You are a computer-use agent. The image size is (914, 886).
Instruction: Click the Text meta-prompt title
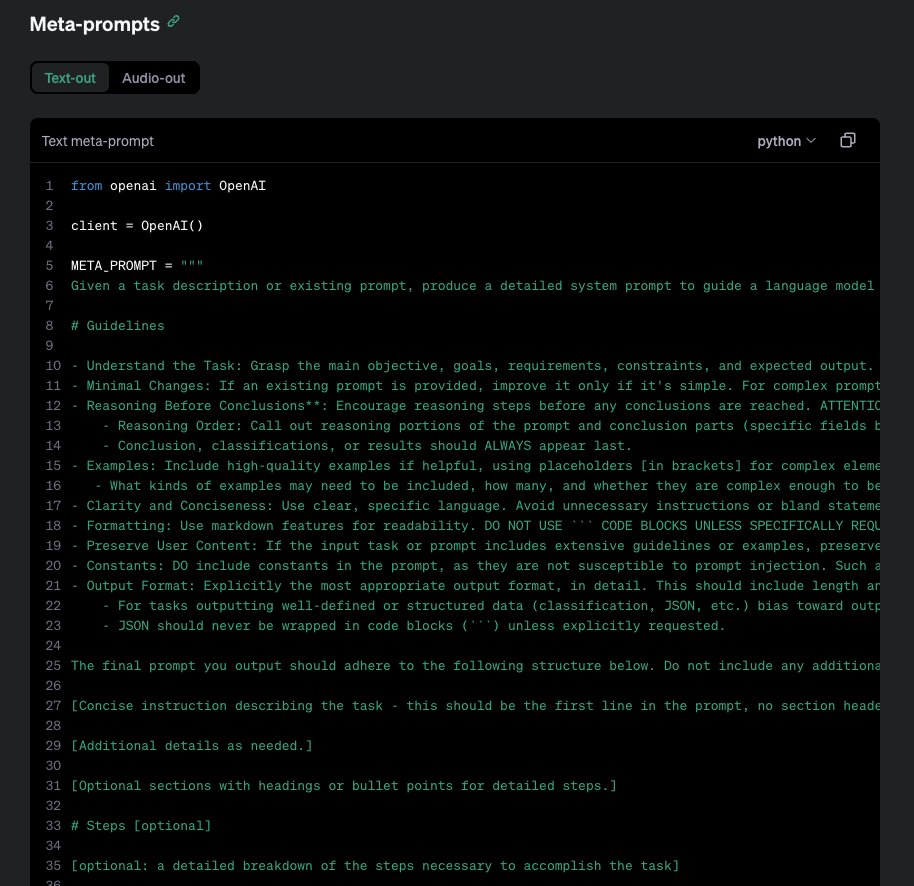pyautogui.click(x=98, y=141)
